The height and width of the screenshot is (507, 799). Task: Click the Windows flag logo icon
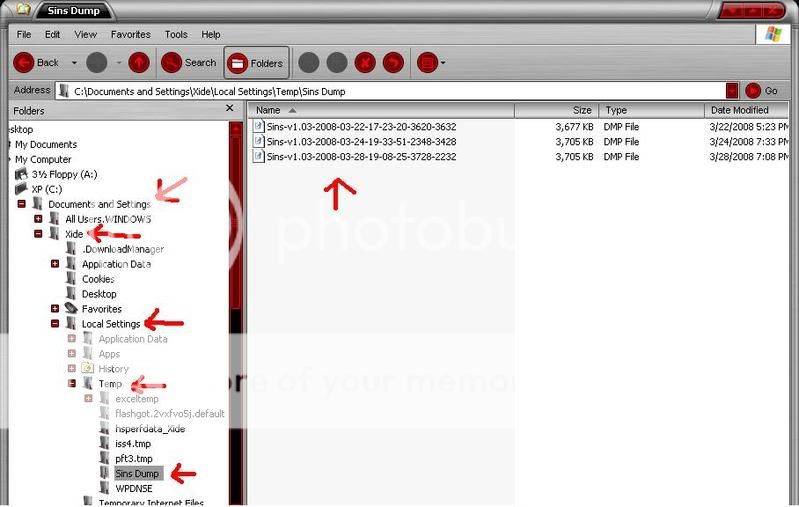773,34
